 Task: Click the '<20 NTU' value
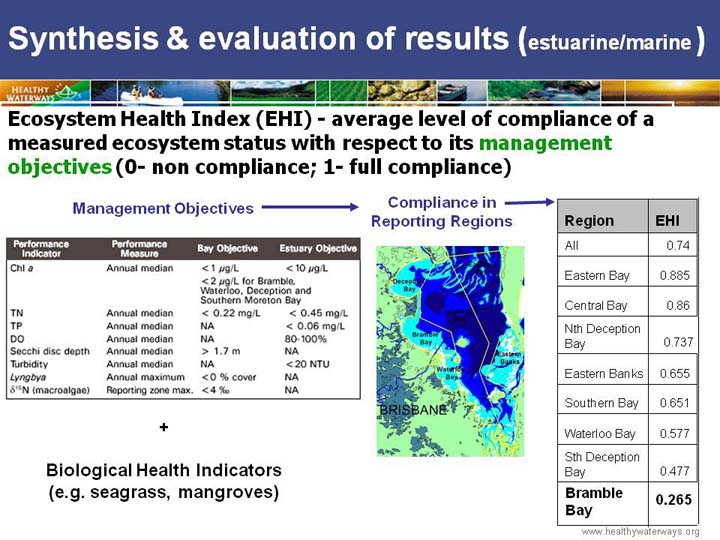point(307,364)
